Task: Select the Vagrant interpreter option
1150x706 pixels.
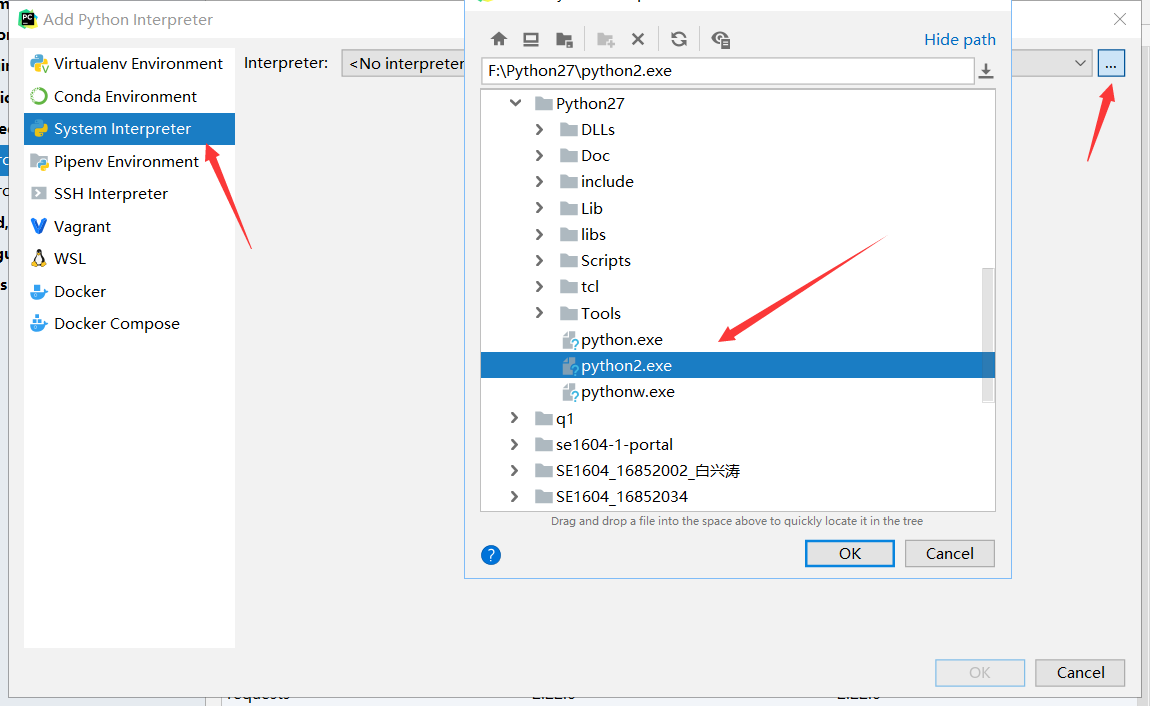Action: click(x=129, y=227)
